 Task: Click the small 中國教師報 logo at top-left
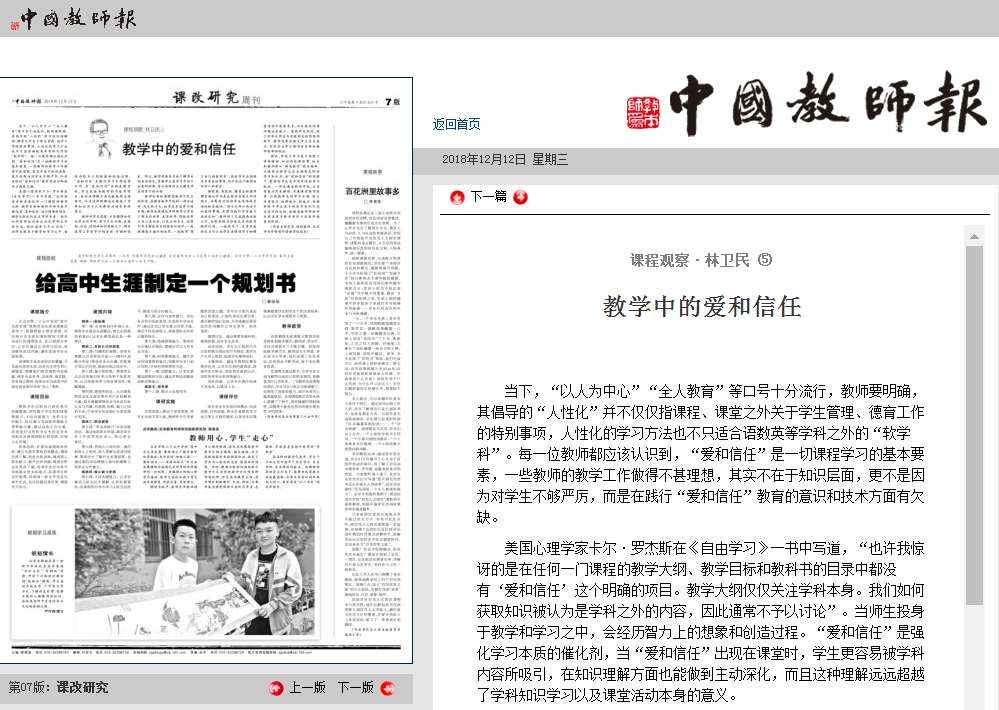coord(76,18)
